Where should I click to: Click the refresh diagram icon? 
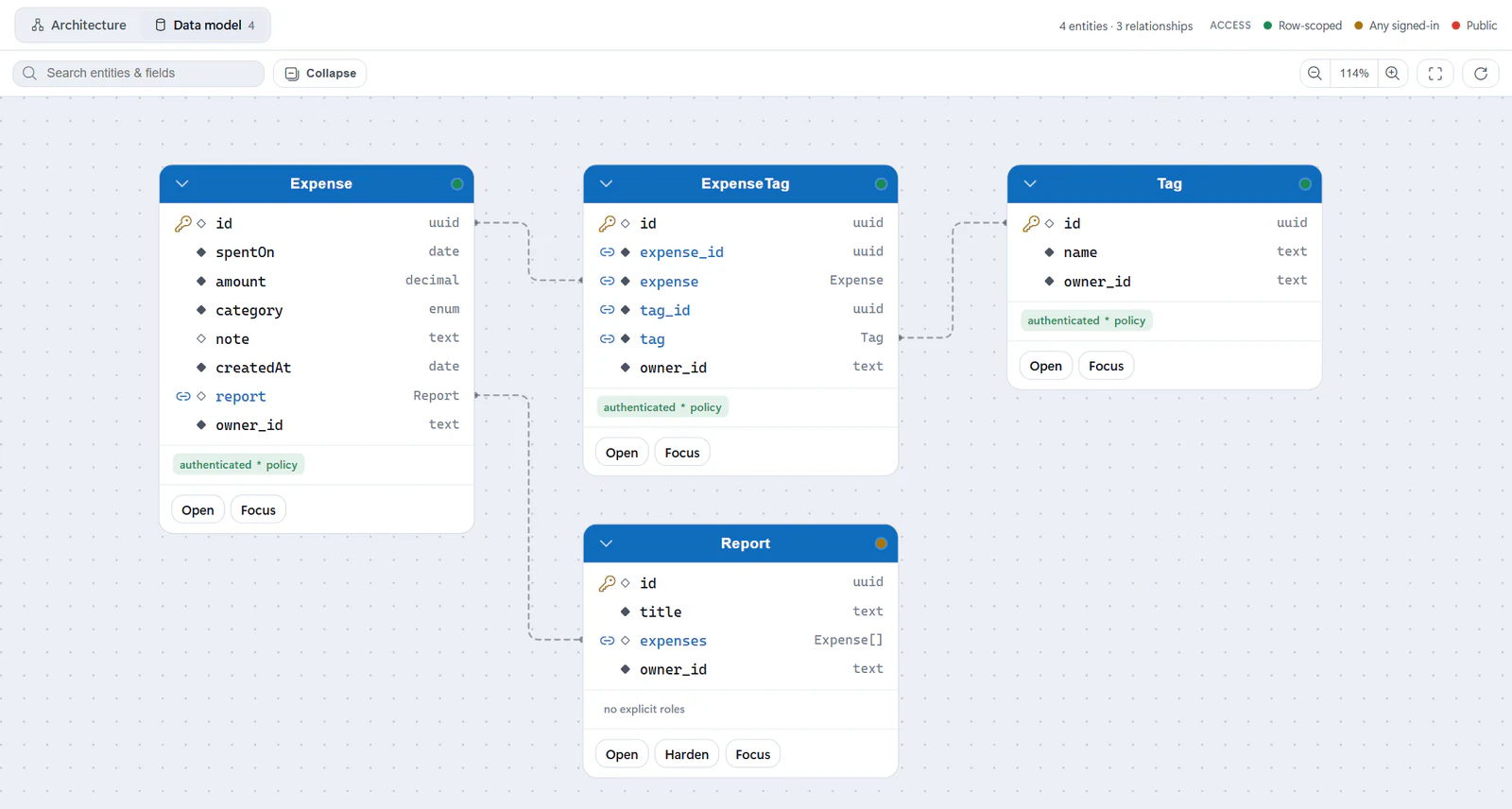coord(1481,73)
